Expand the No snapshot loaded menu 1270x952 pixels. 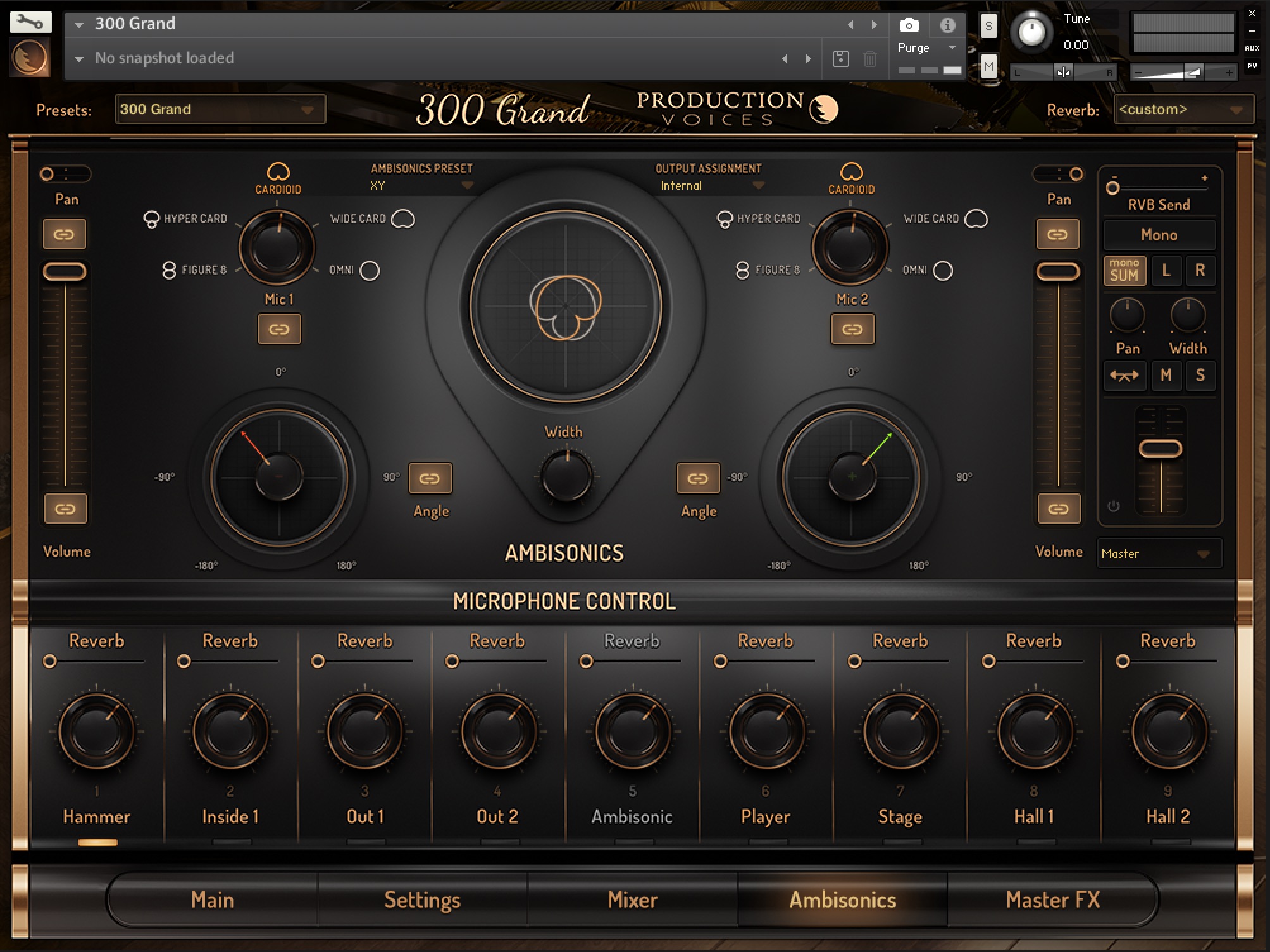coord(79,59)
